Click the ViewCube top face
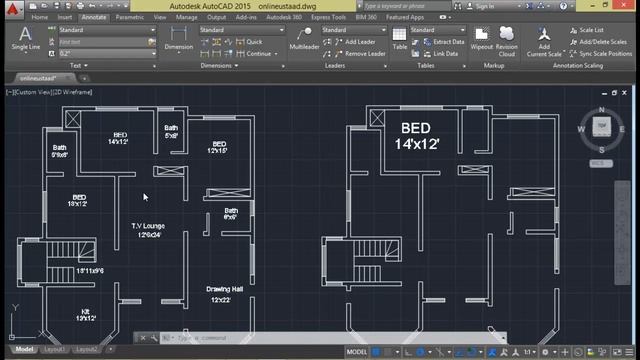 click(x=602, y=126)
